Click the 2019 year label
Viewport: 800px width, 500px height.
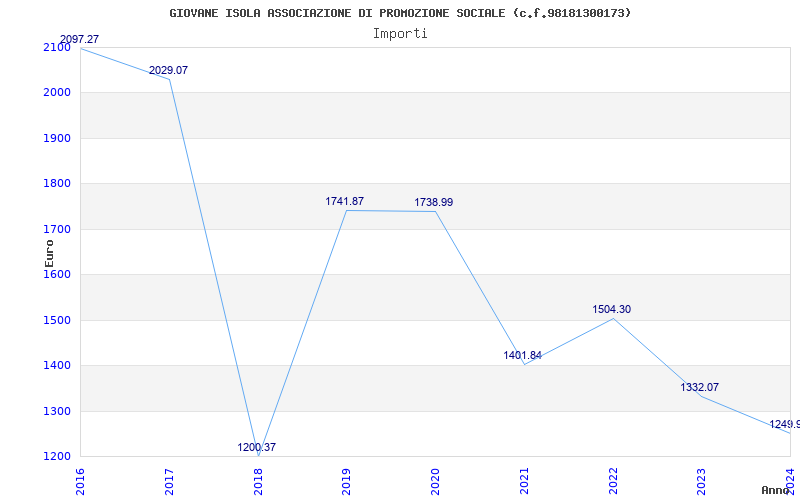coord(347,481)
